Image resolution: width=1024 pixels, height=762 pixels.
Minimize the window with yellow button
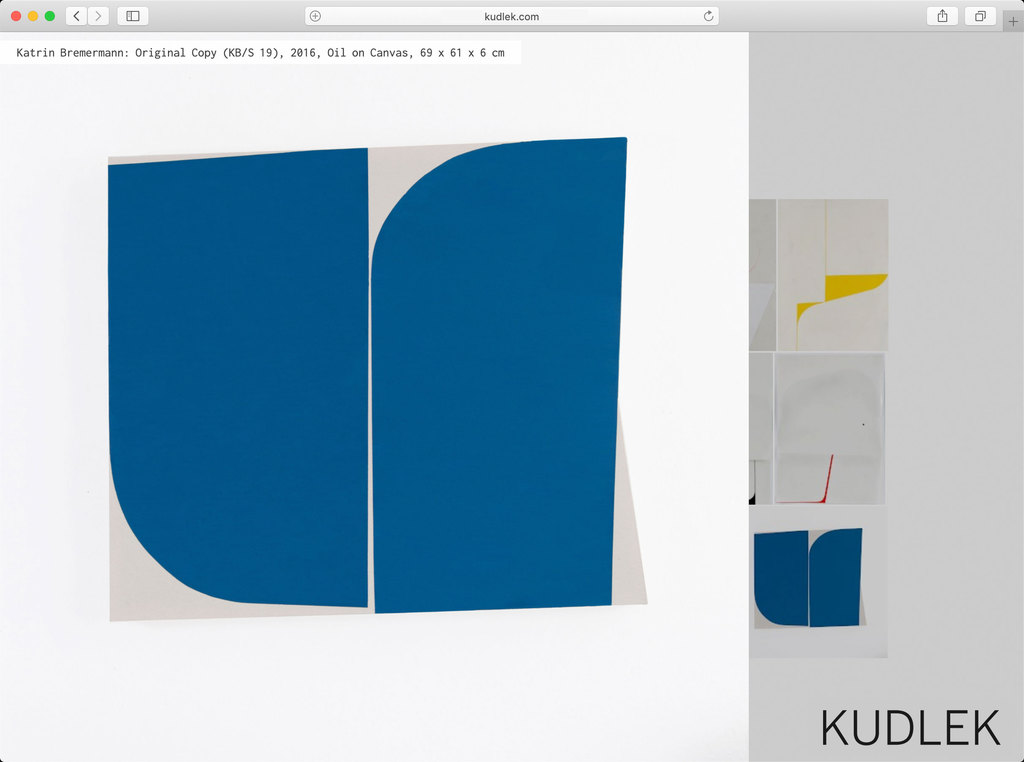[x=33, y=16]
